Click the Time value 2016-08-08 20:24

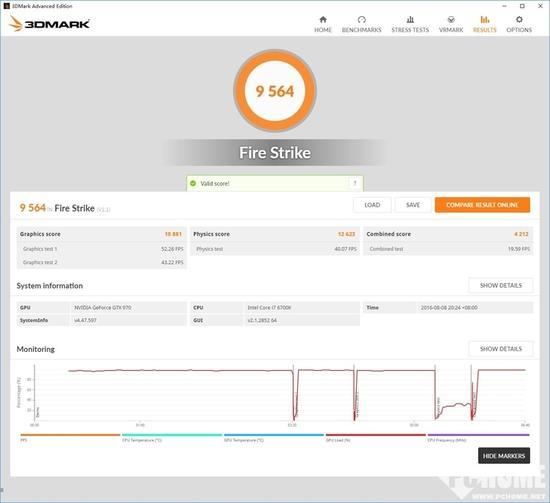(449, 308)
